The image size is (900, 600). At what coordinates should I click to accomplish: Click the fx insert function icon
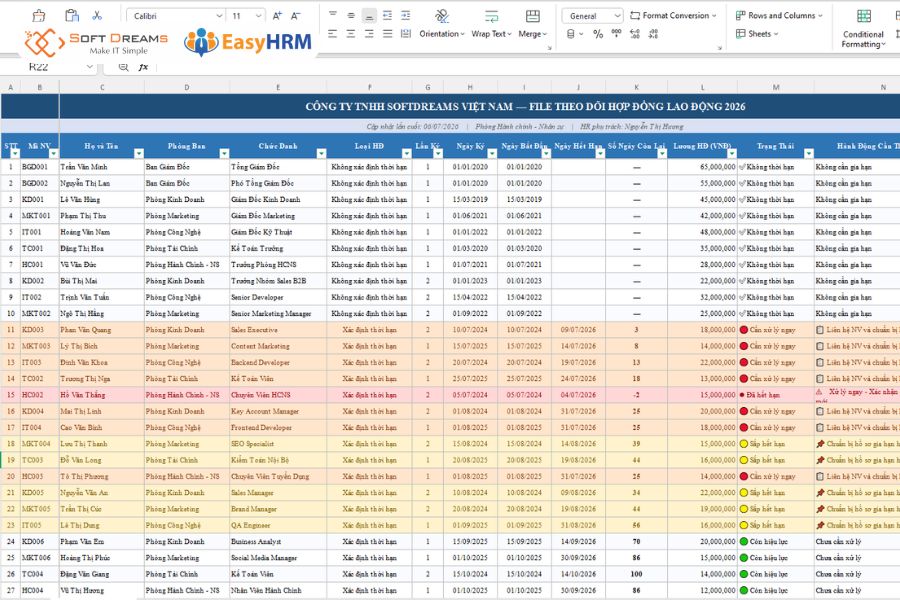coord(143,67)
